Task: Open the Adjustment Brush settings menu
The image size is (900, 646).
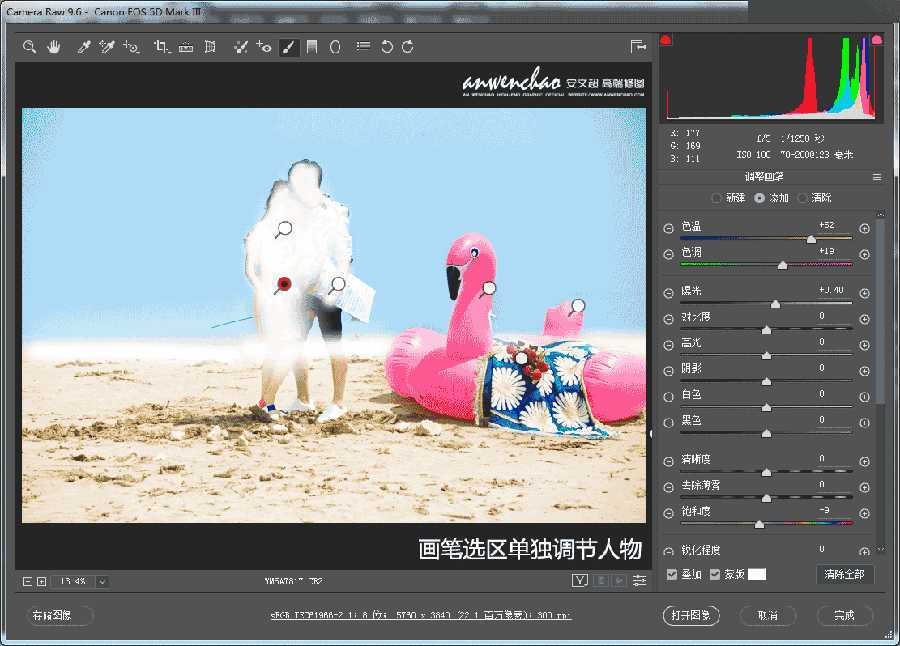Action: 878,178
